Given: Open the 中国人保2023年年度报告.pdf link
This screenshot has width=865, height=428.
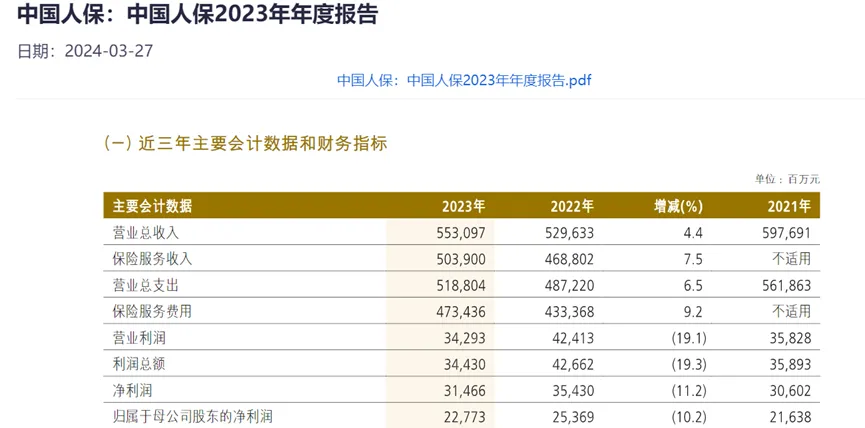Looking at the screenshot, I should [464, 80].
